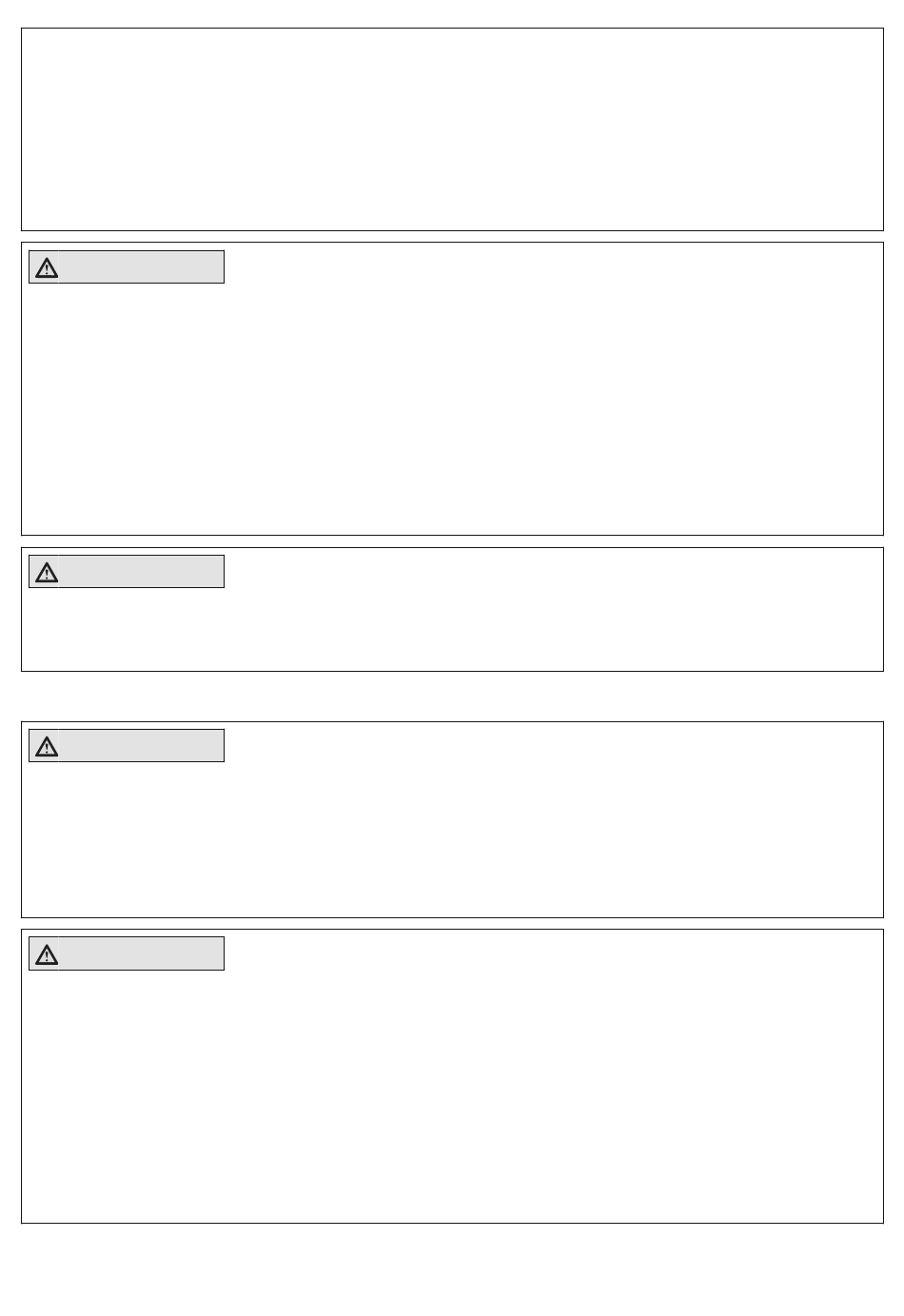The height and width of the screenshot is (1316, 904).
Task: Click inside the topmost panel without a warning icon
Action: click(452, 129)
